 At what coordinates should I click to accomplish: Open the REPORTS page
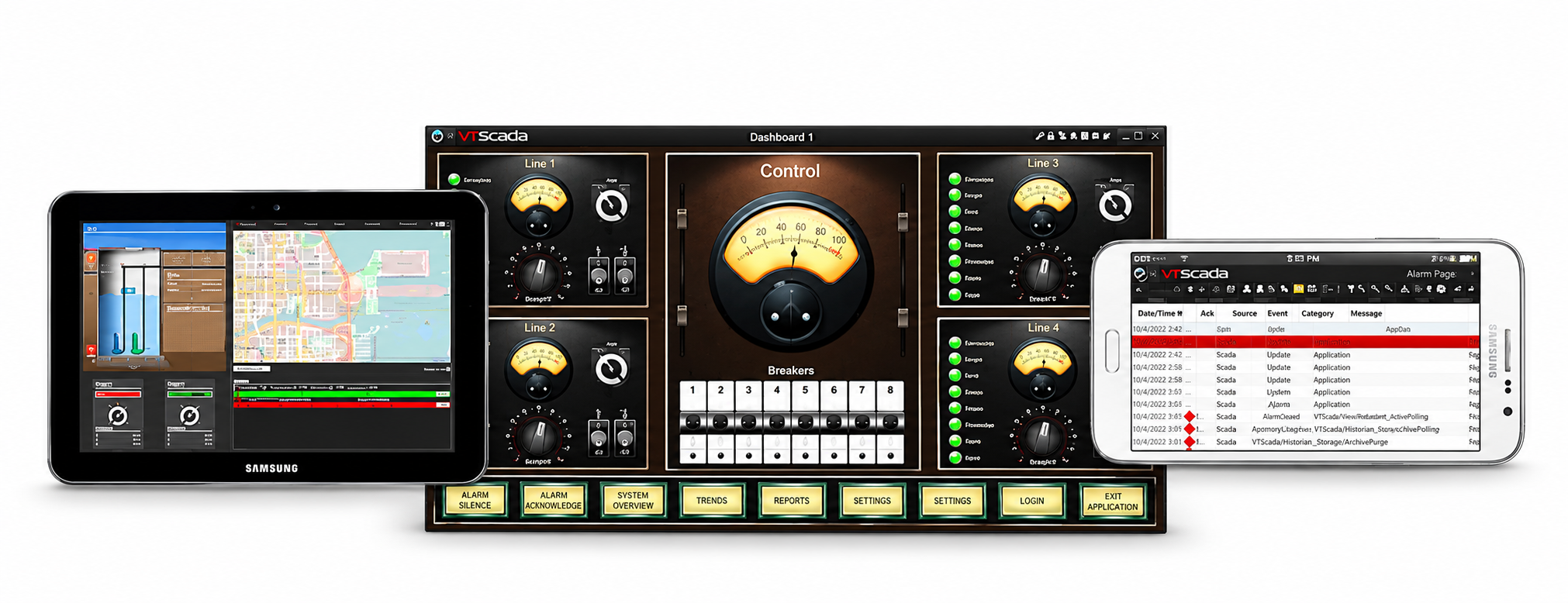[792, 501]
